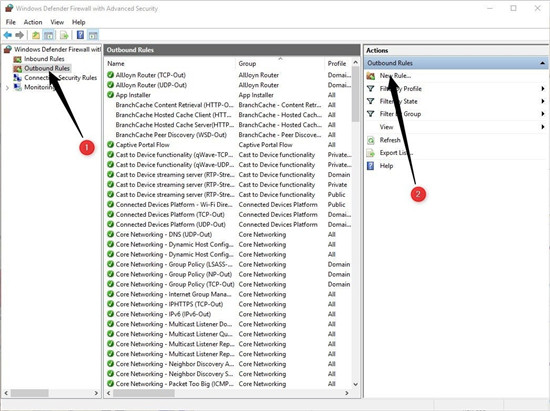Click the Export List toolbar icon
Image resolution: width=550 pixels, height=411 pixels.
click(64, 35)
